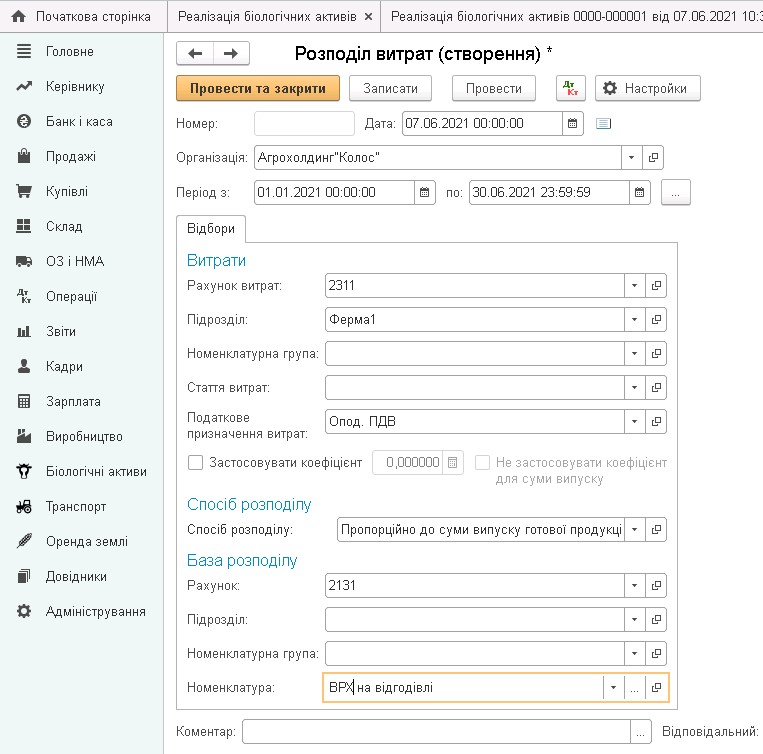Click the Дт/Кт postings icon button
This screenshot has width=763, height=754.
pos(571,88)
